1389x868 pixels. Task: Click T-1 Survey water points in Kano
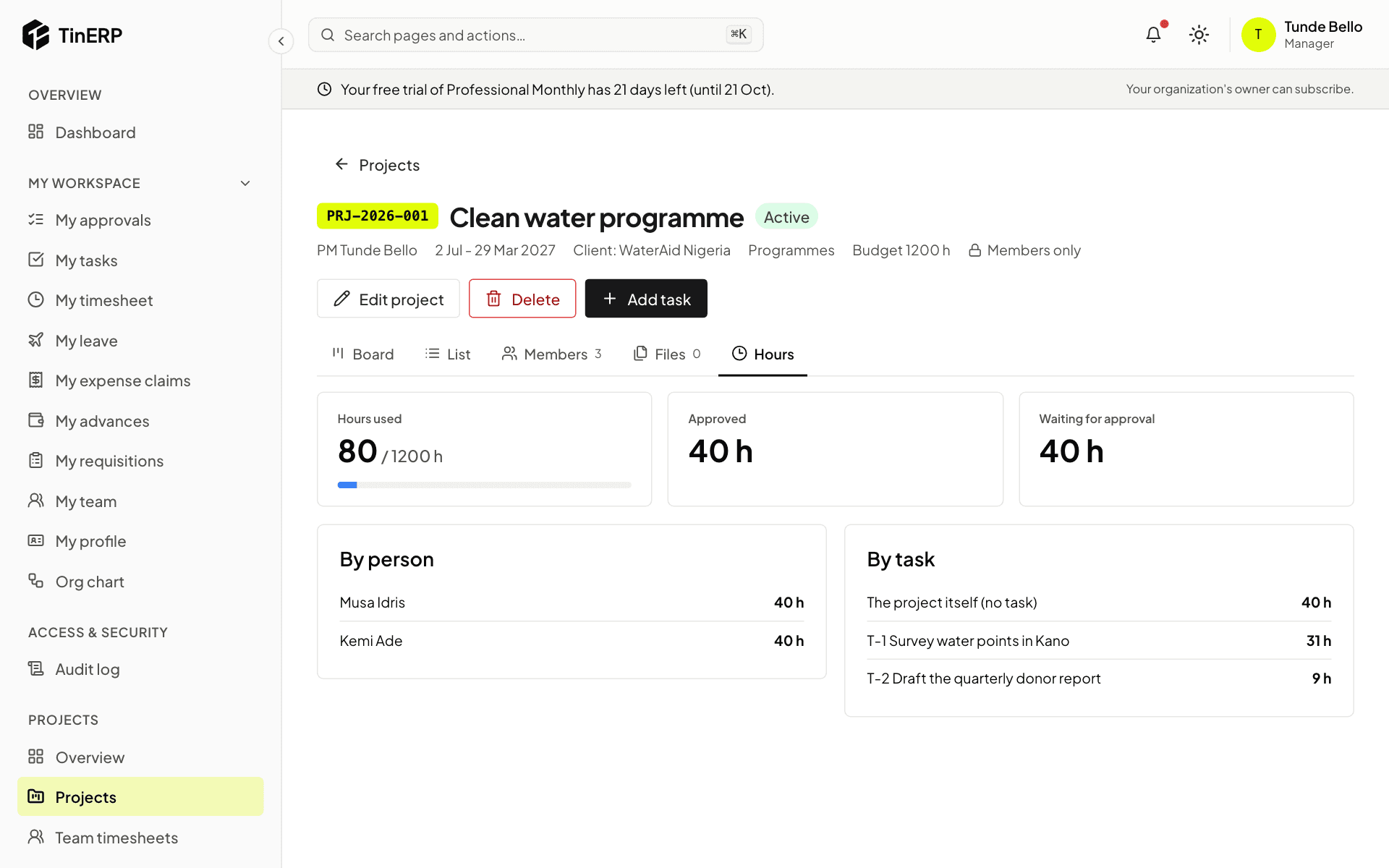tap(1099, 641)
